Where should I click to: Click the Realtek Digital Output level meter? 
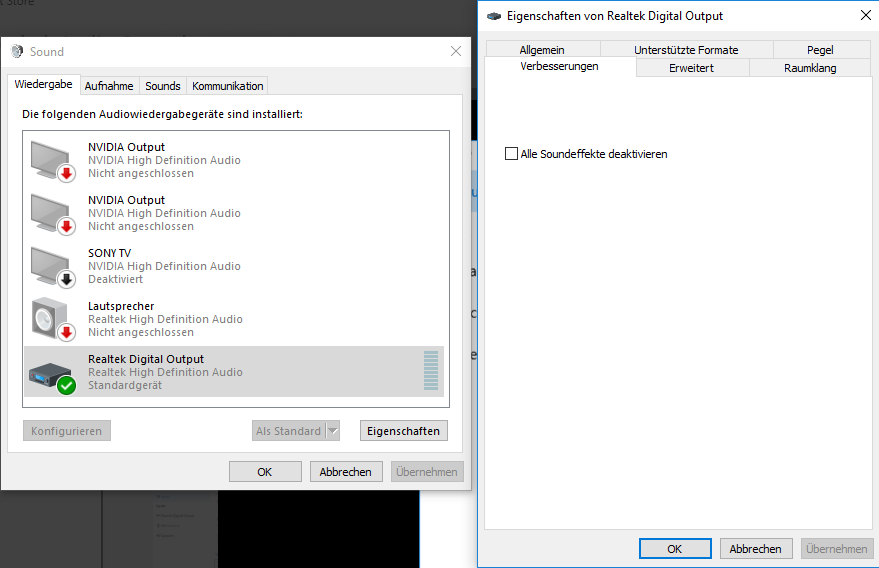(431, 371)
